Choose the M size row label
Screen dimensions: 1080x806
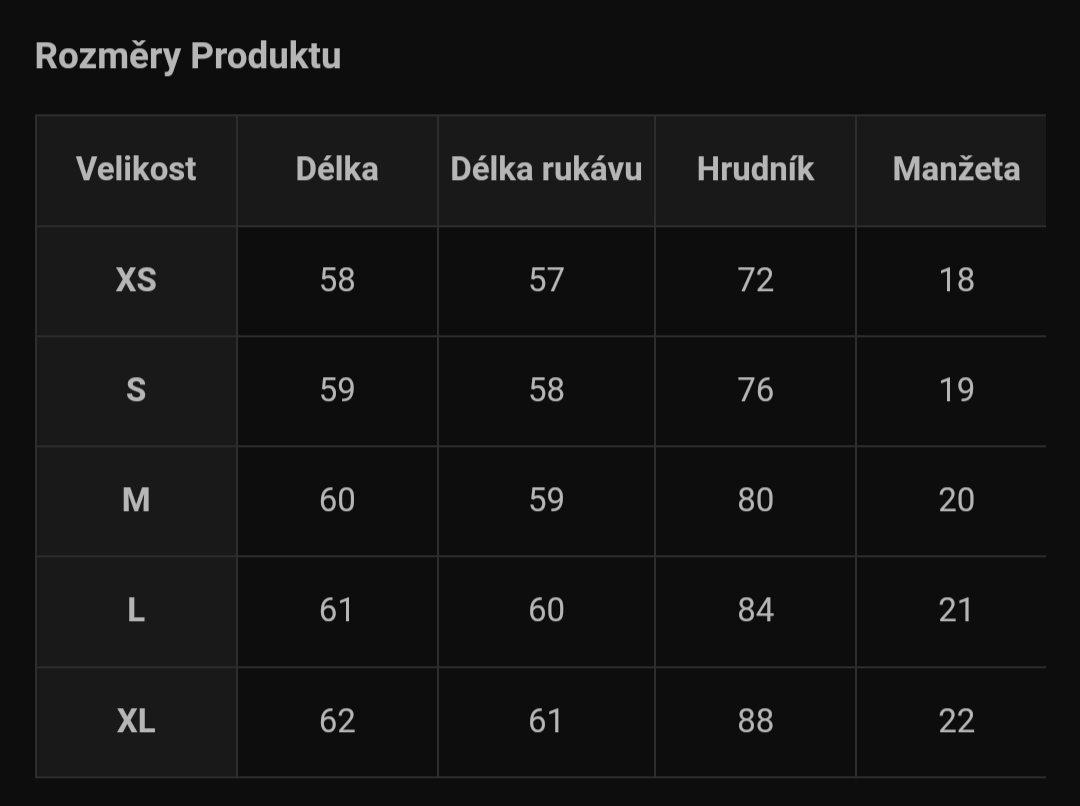[x=136, y=500]
